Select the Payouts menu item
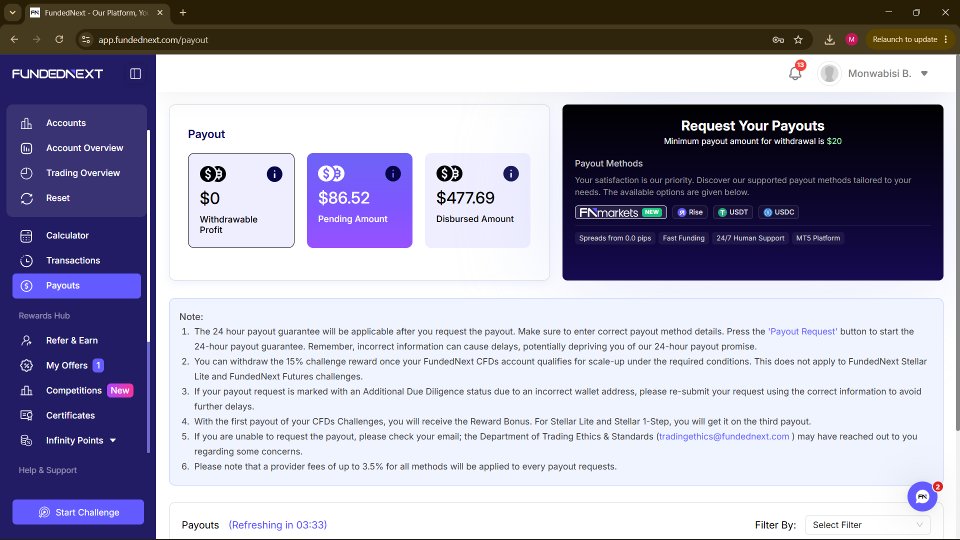The height and width of the screenshot is (540, 960). point(77,286)
